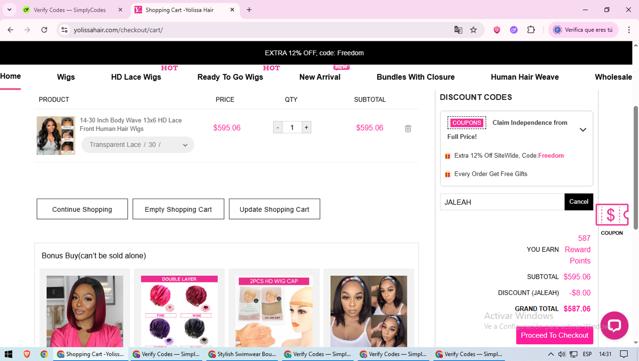Open the tab search dropdown arrow
Screen dimensions: 639x361
[x=9, y=10]
